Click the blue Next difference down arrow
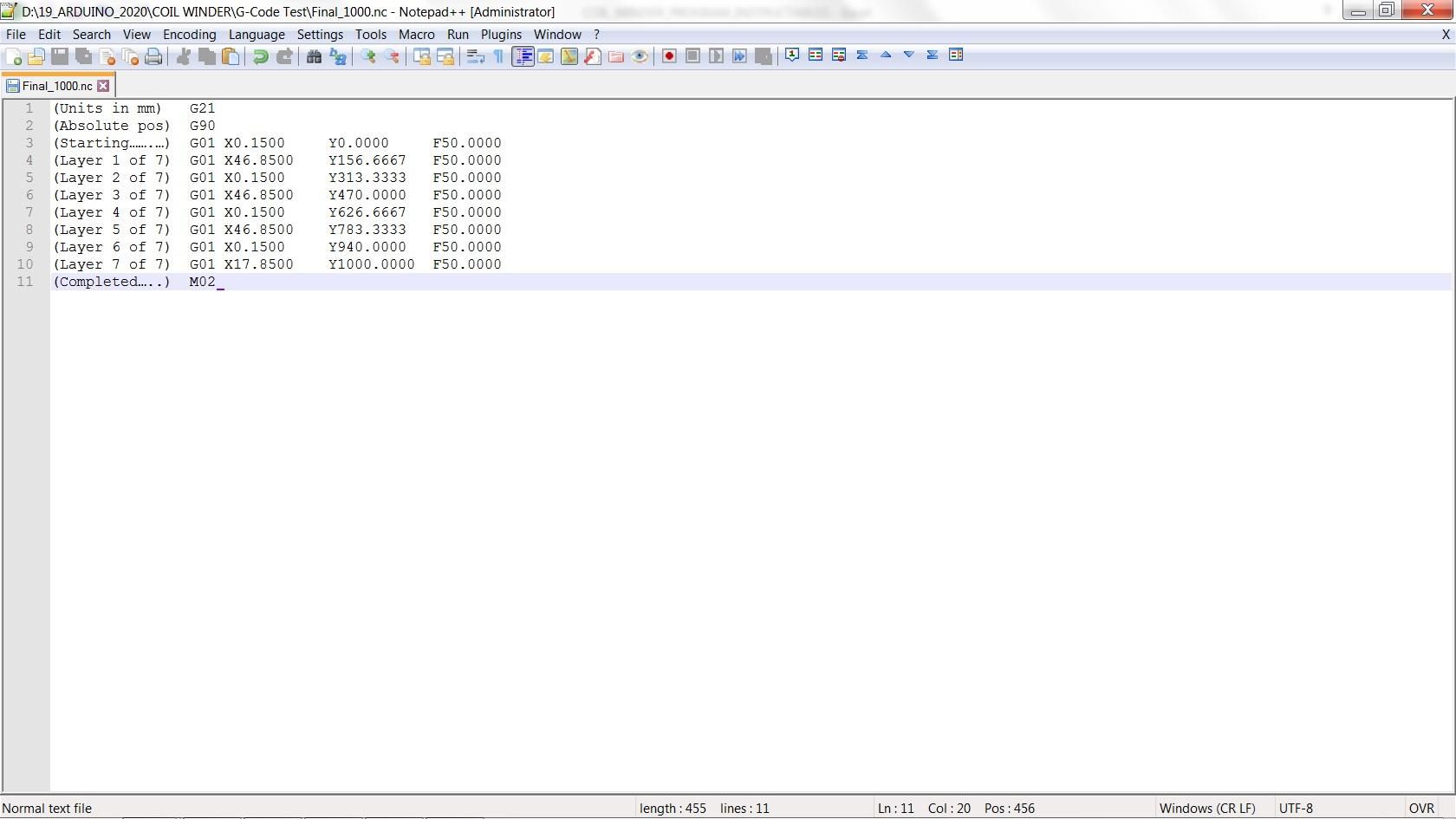 909,55
